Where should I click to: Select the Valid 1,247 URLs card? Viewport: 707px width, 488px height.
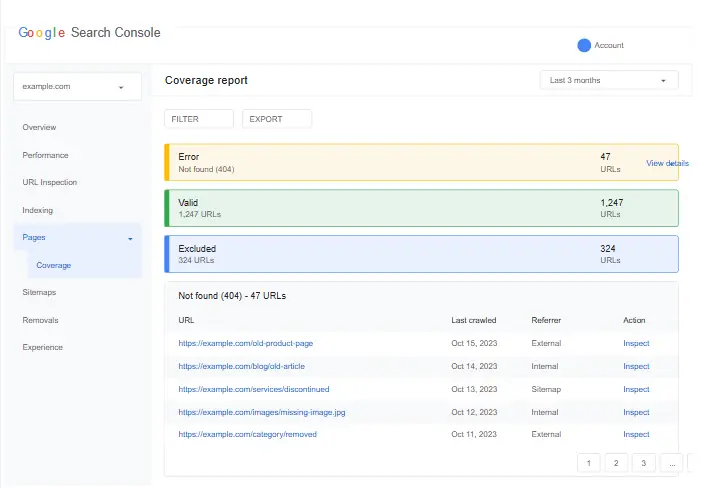coord(422,208)
